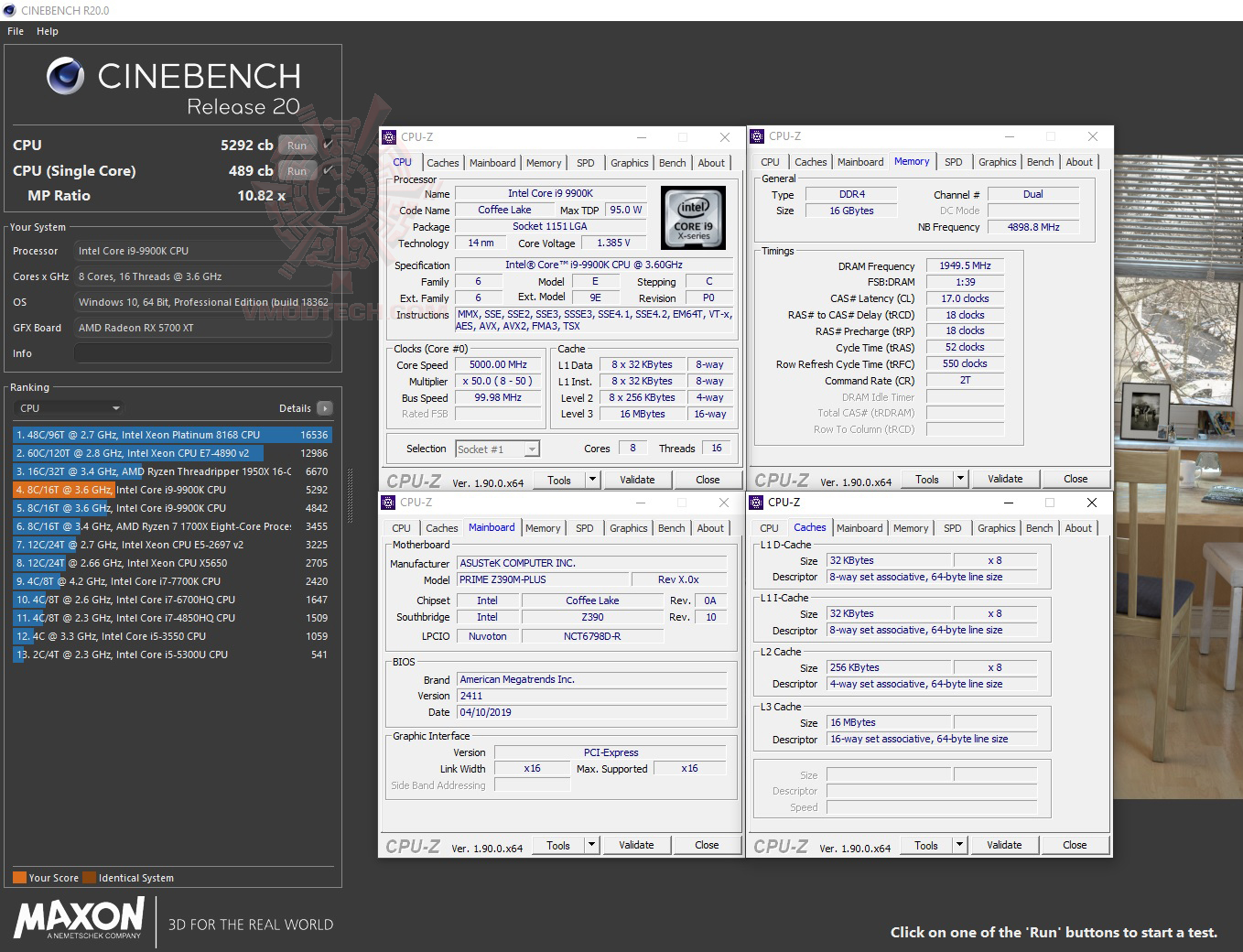1243x952 pixels.
Task: Open the Help menu
Action: pyautogui.click(x=47, y=30)
